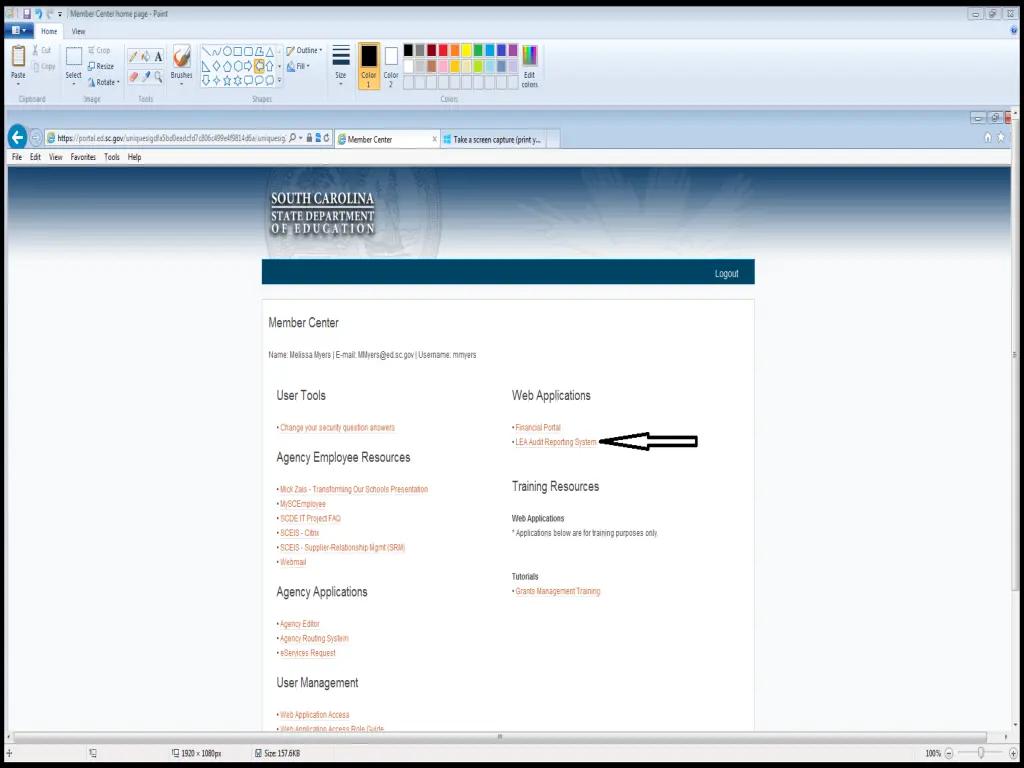This screenshot has height=768, width=1024.
Task: Click the Select rectangle icon
Action: [74, 57]
